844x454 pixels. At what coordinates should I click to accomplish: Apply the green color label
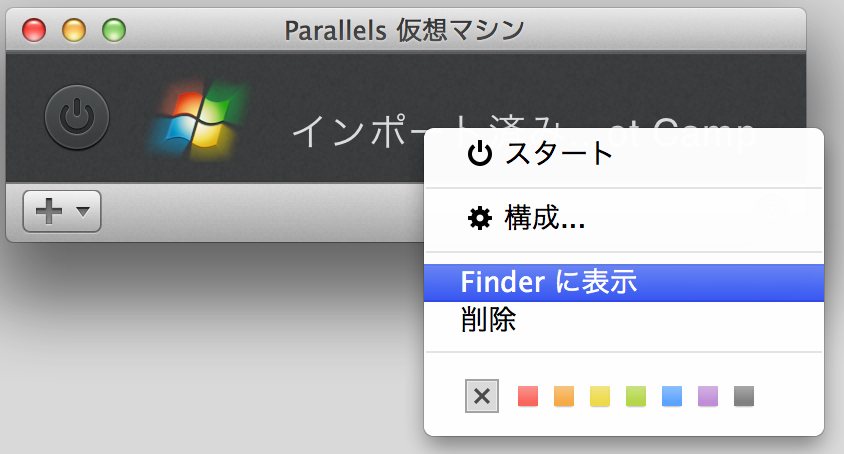[636, 396]
